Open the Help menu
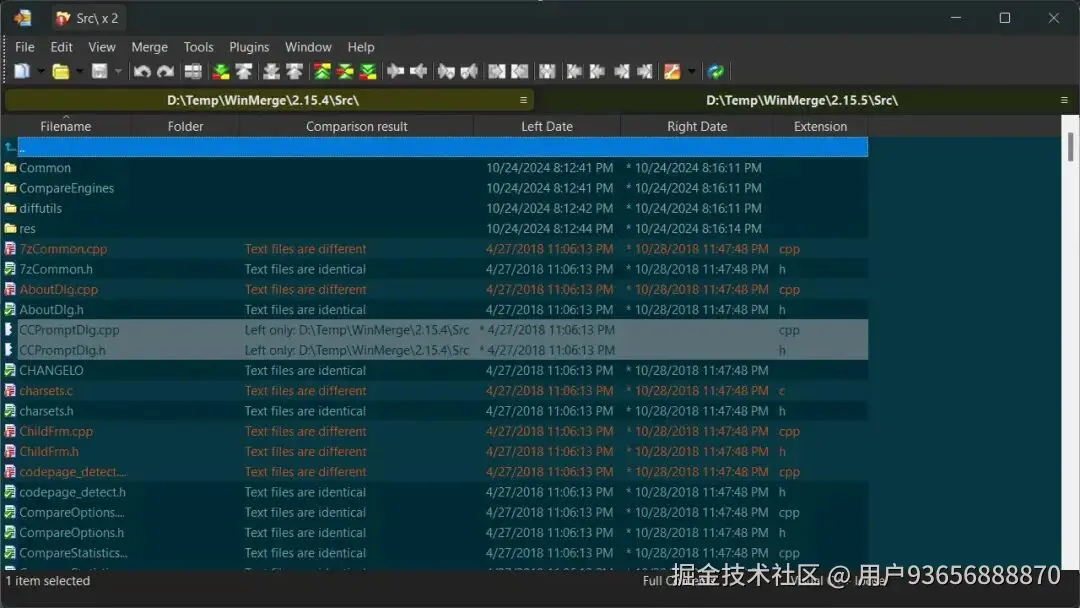Viewport: 1080px width, 608px height. 361,47
